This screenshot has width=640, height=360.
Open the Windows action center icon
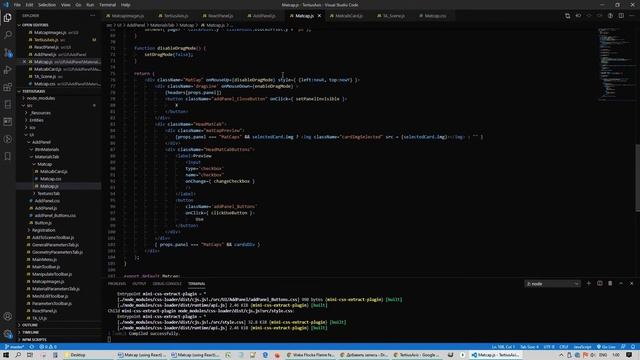pos(629,355)
